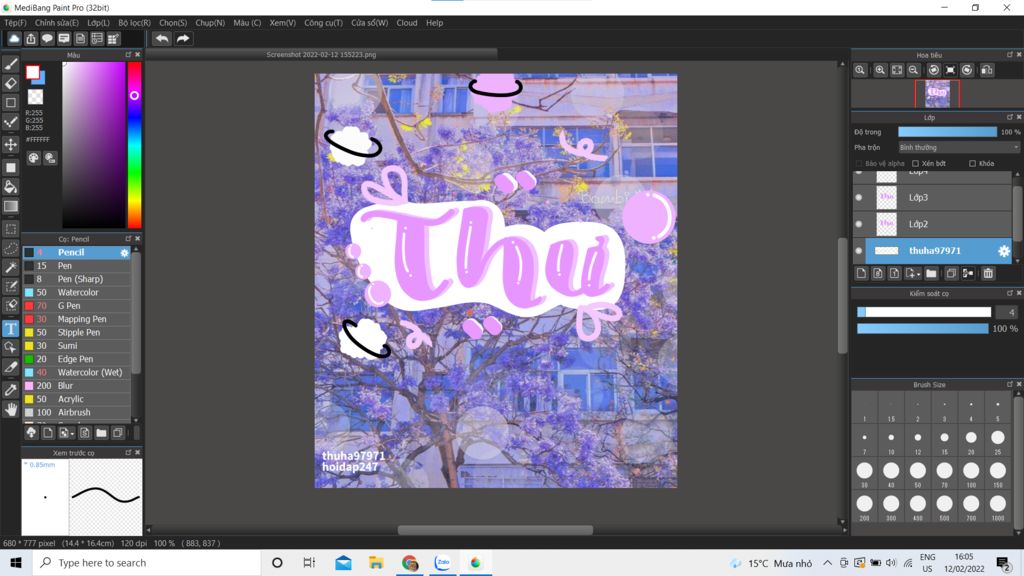Screen dimensions: 1024x576
Task: Open the Chỉnh sửa(E) menu
Action: [57, 23]
